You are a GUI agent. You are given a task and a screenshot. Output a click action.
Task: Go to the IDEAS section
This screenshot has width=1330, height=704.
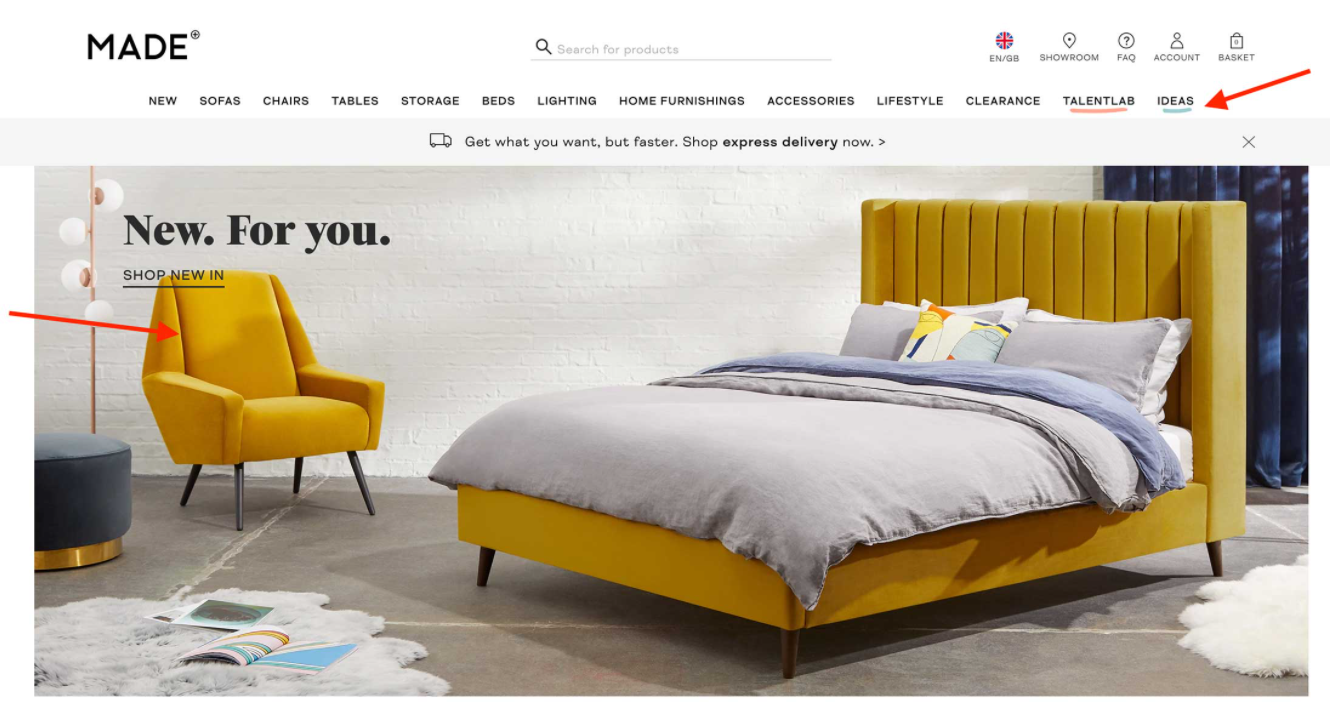point(1175,101)
